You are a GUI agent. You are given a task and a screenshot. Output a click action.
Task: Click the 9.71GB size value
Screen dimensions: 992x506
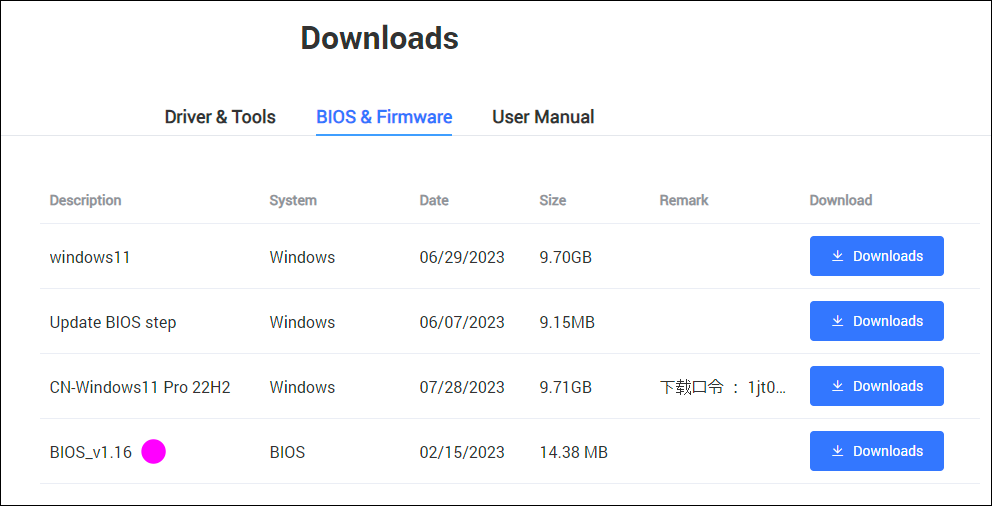coord(566,387)
